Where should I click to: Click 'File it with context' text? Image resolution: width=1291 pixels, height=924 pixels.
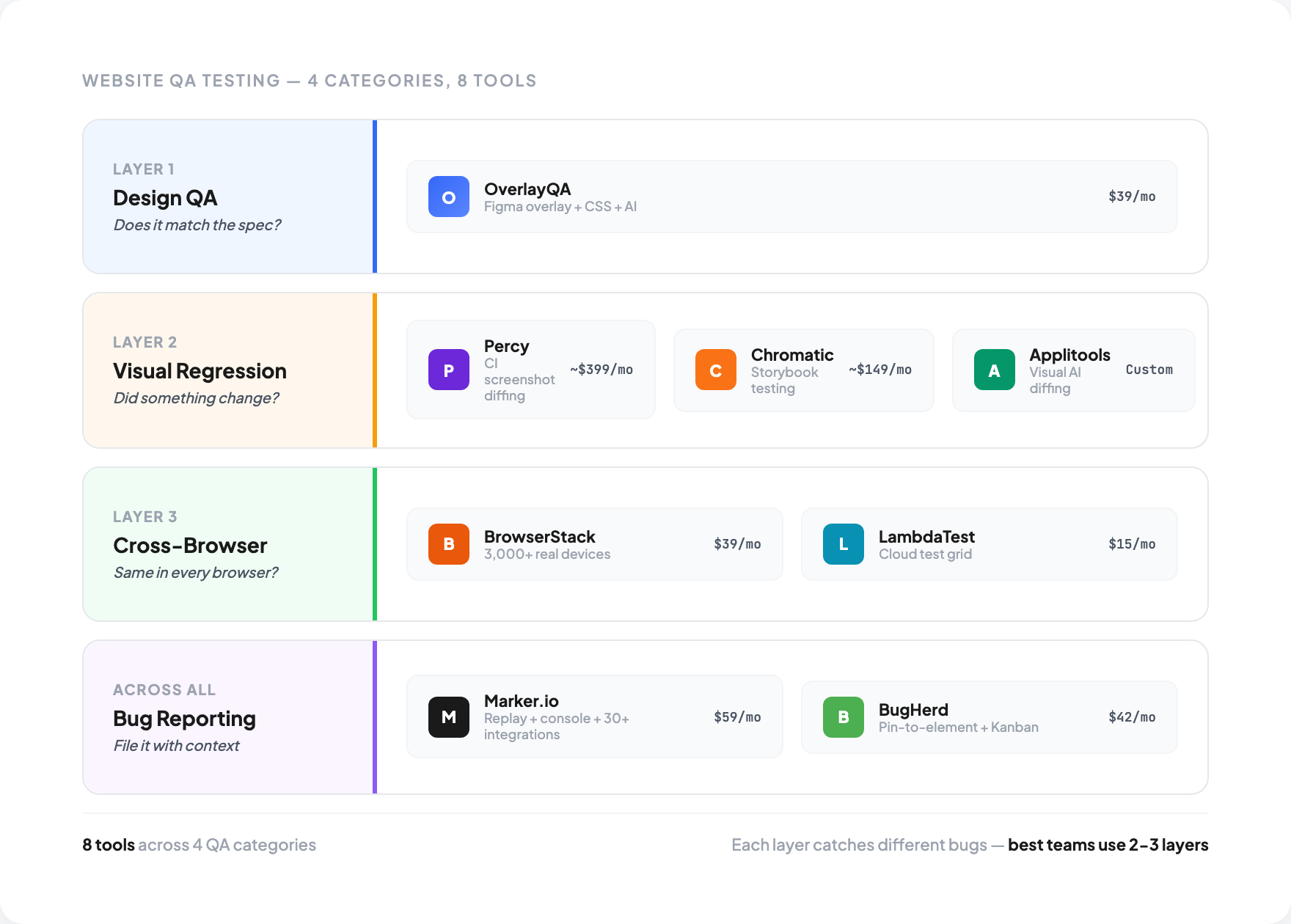click(x=177, y=746)
